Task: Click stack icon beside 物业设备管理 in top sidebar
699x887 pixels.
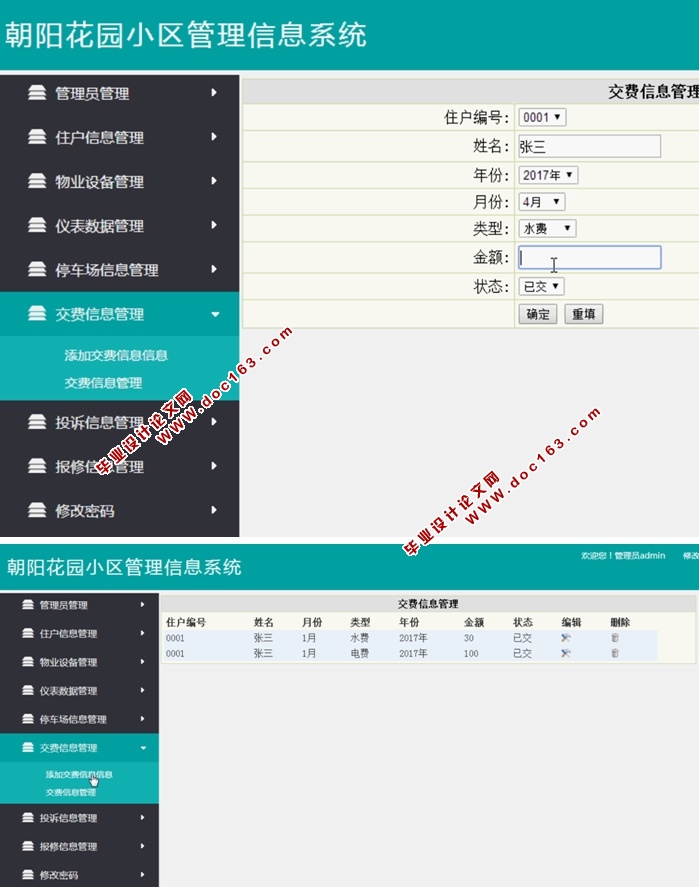Action: 37,180
